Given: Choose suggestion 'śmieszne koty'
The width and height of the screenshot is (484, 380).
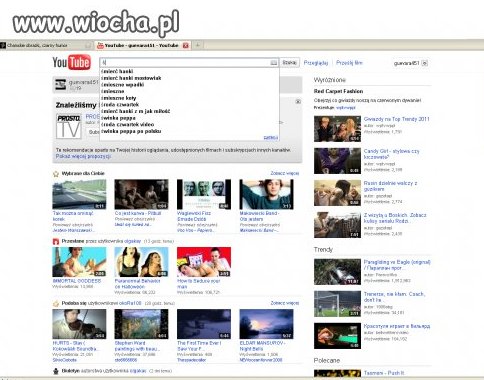Looking at the screenshot, I should pos(119,98).
